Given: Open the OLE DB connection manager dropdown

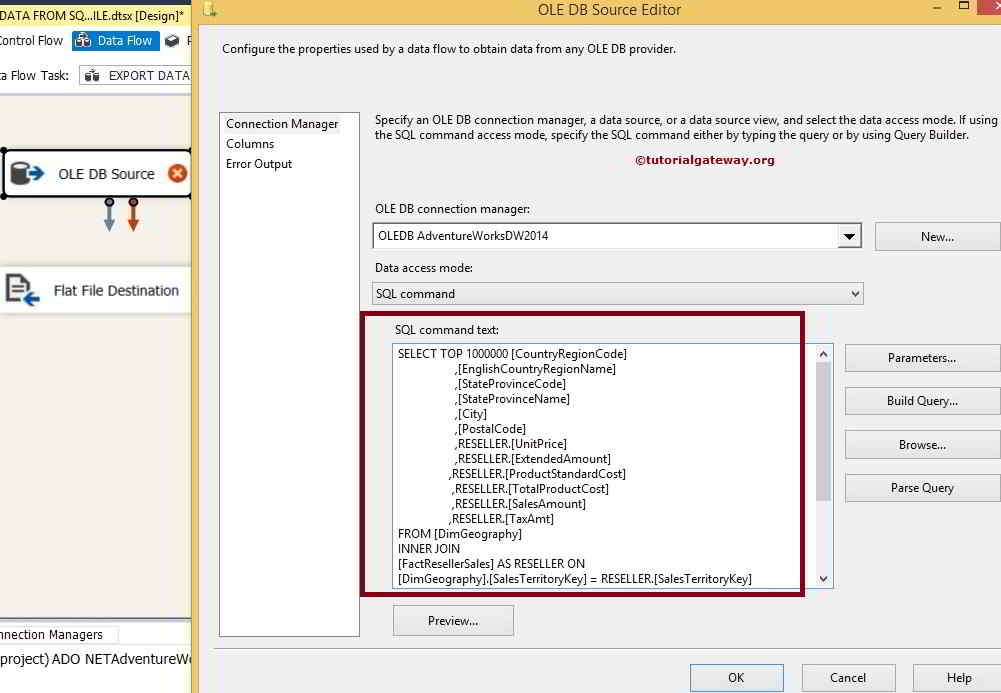Looking at the screenshot, I should click(850, 237).
